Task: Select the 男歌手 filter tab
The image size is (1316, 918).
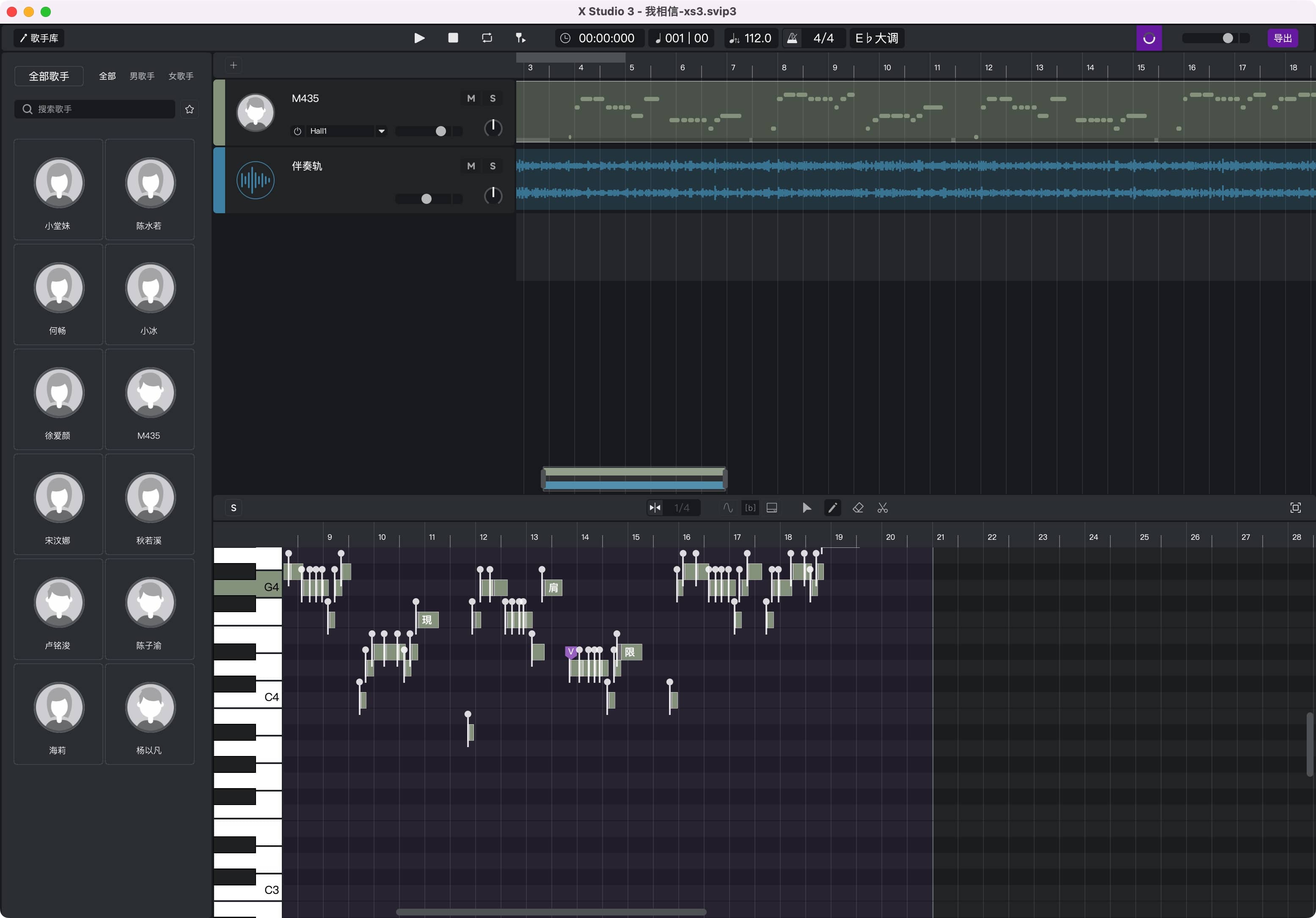Action: 142,76
